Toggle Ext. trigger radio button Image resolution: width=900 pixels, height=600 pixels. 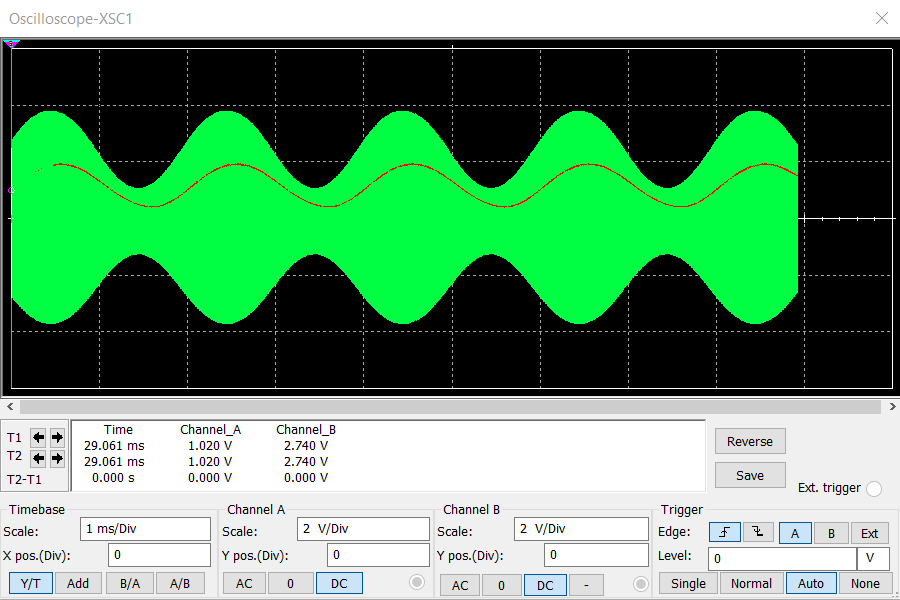click(x=874, y=489)
